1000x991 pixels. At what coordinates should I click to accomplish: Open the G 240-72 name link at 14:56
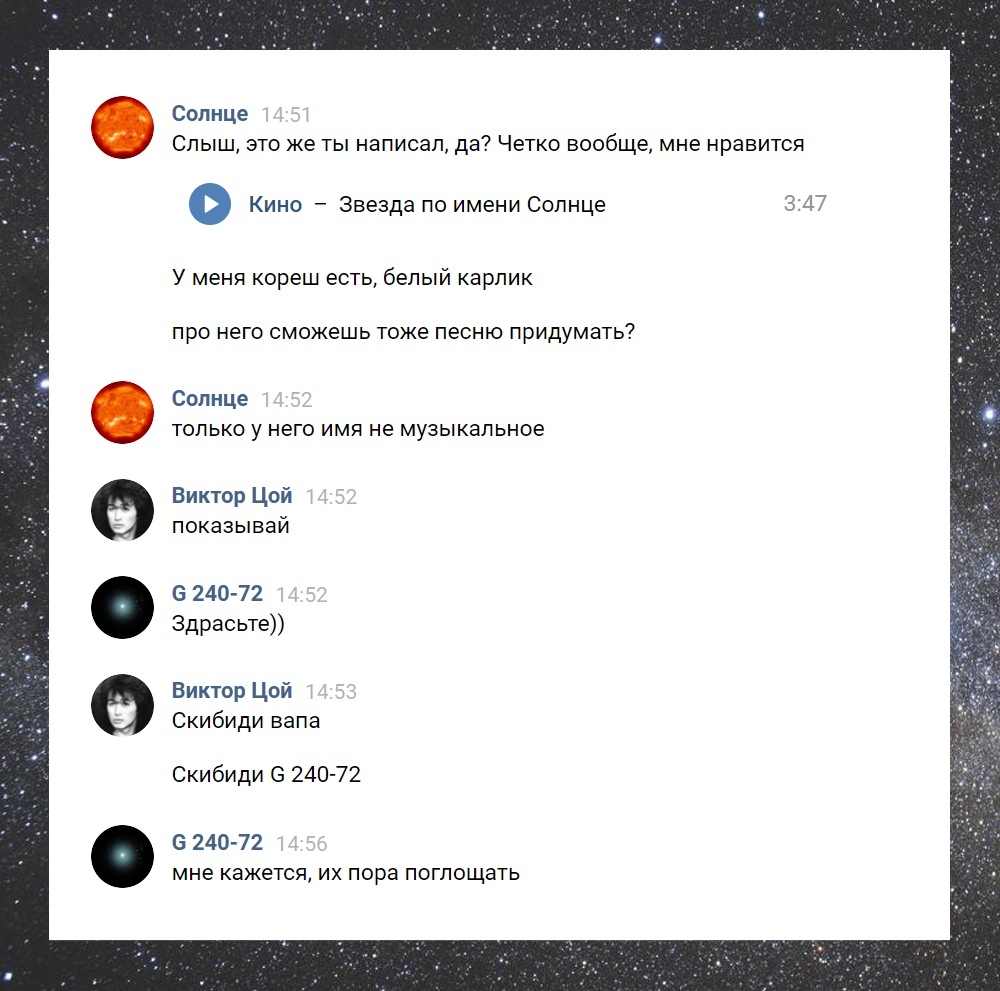point(217,842)
